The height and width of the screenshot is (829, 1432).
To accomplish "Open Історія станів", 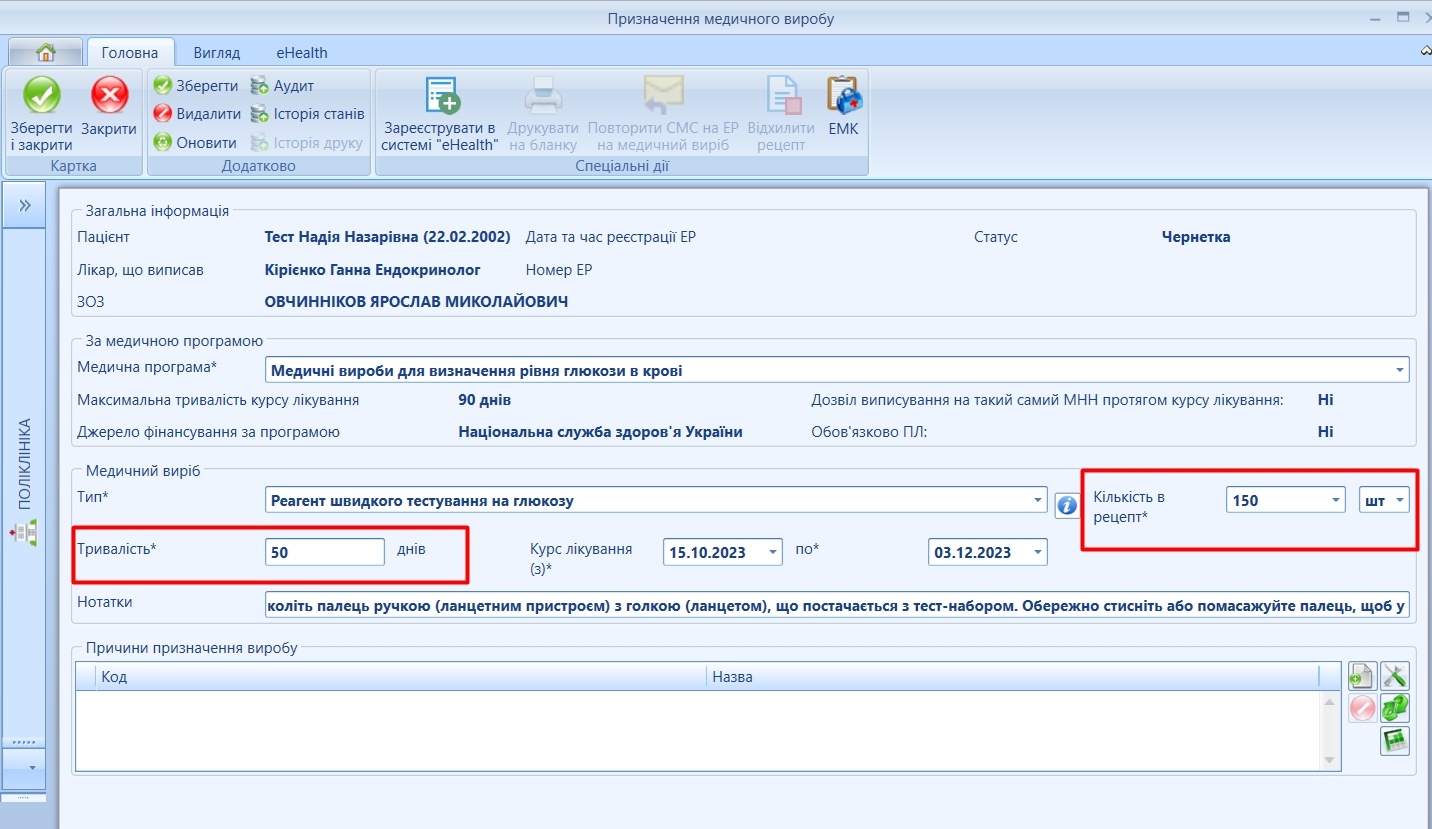I will (x=307, y=114).
